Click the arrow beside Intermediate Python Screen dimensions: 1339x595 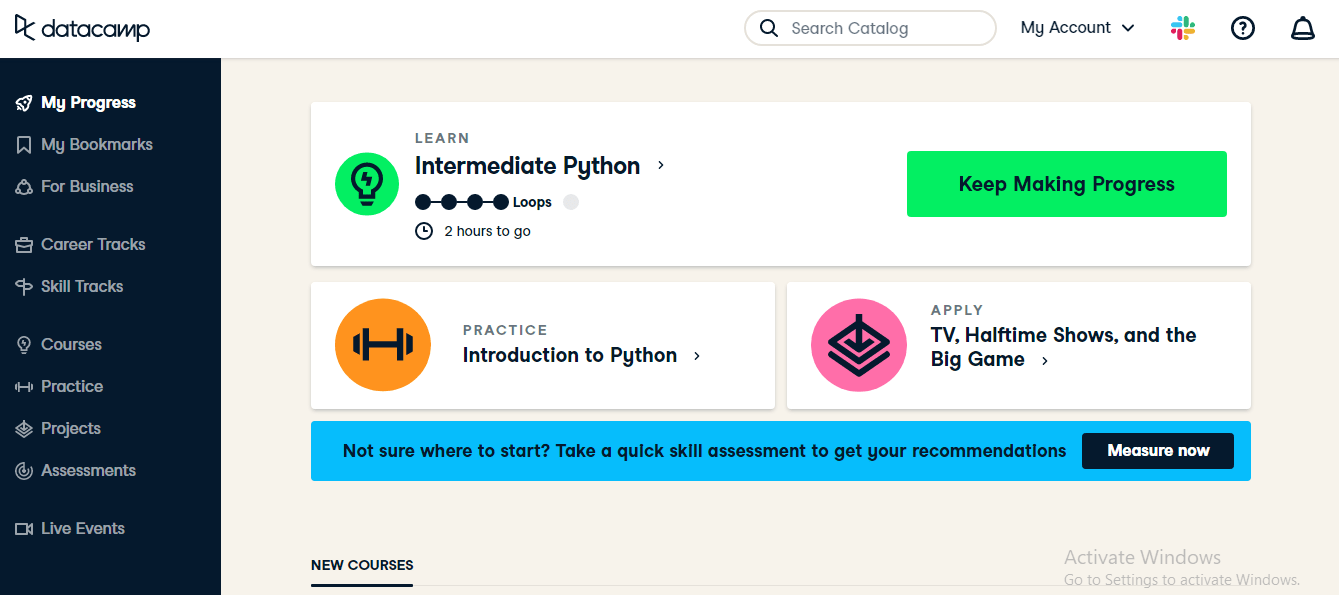pyautogui.click(x=661, y=166)
